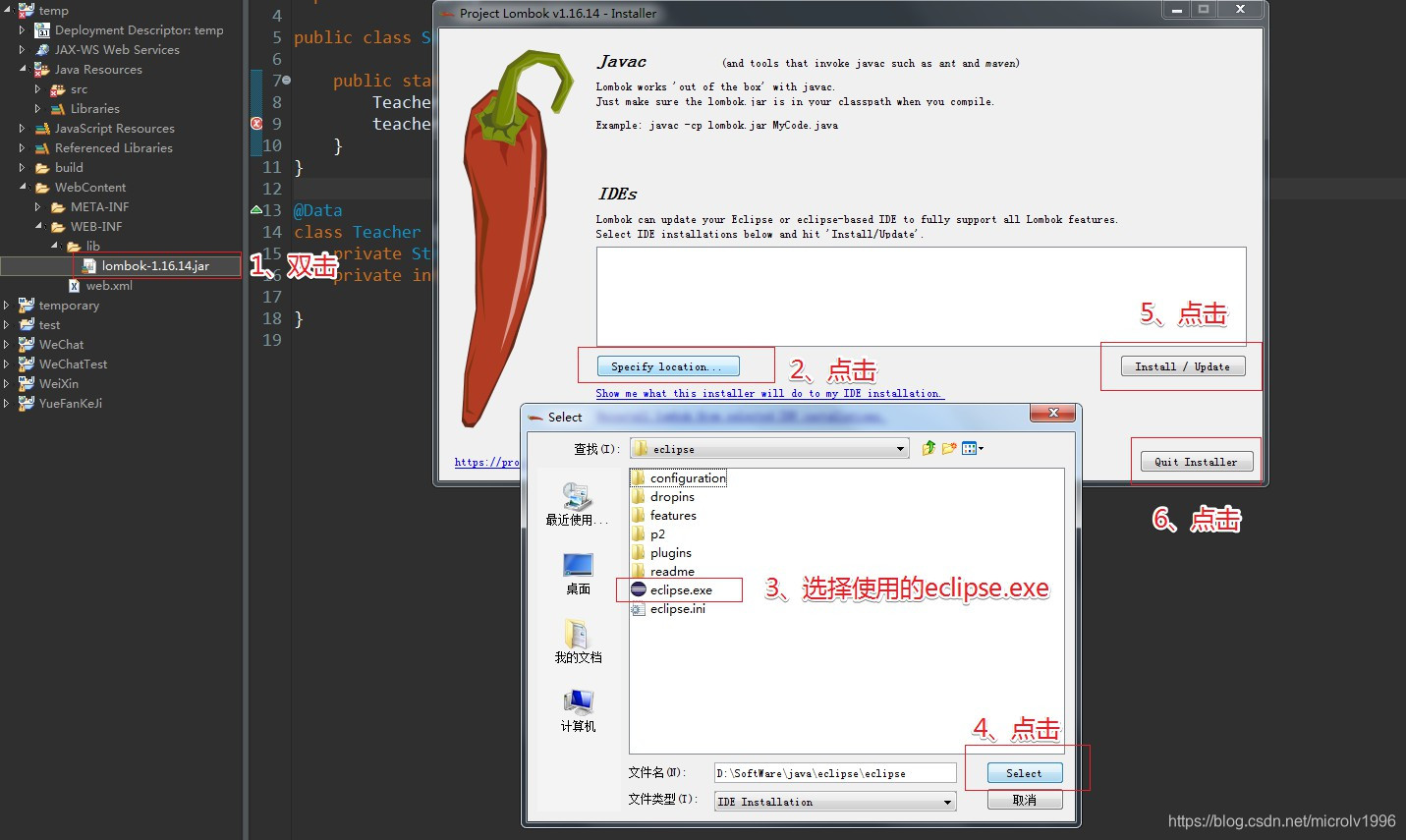Select the lib folder
1406x840 pixels.
tap(84, 247)
